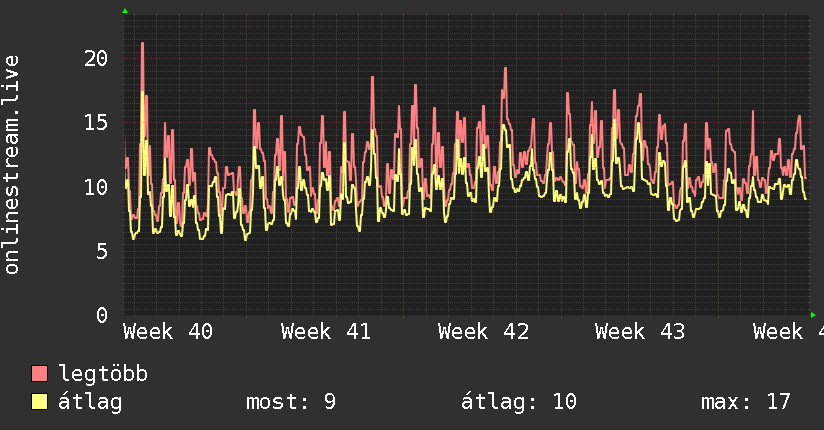The image size is (824, 430).
Task: Click the Week 43 axis label
Action: pos(640,332)
